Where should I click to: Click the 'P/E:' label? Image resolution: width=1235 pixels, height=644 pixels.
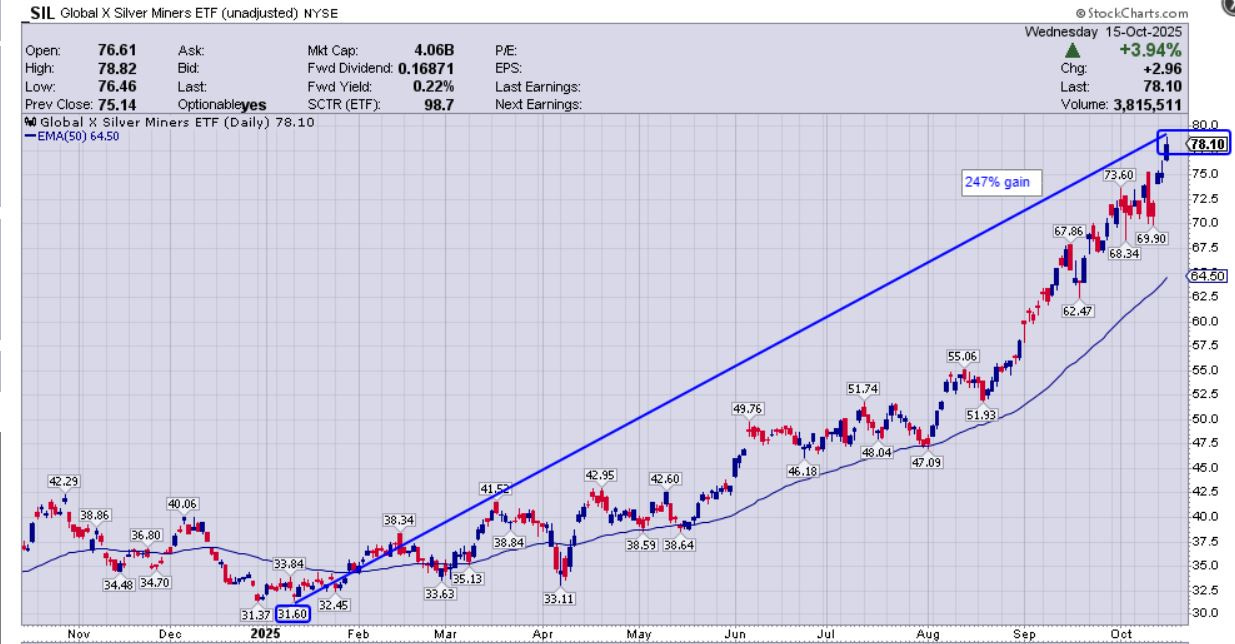pyautogui.click(x=507, y=50)
